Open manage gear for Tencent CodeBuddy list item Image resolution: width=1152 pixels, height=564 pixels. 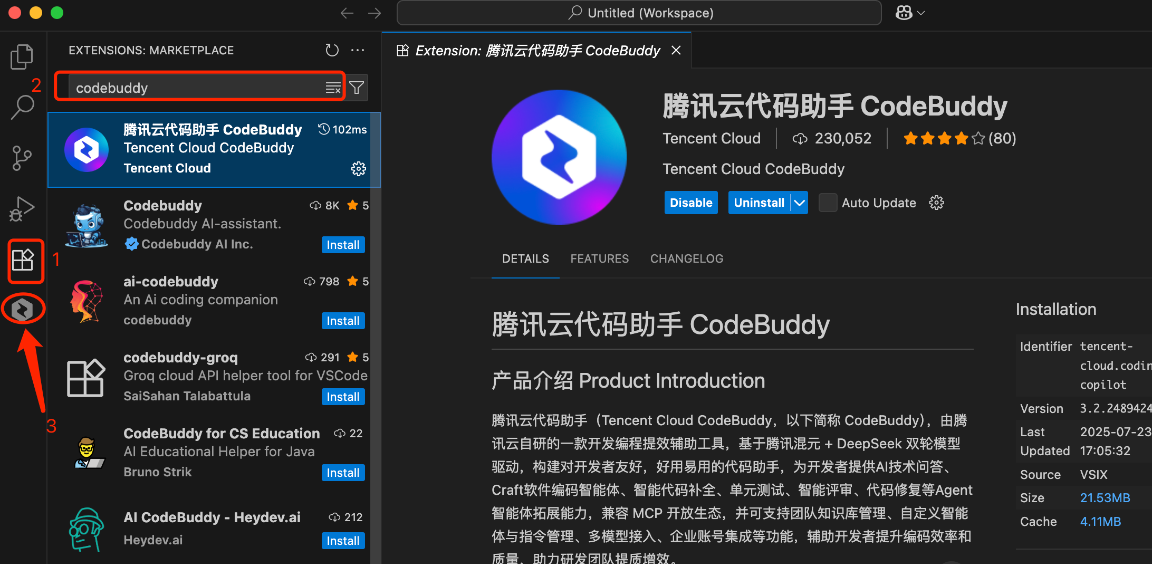pos(359,169)
